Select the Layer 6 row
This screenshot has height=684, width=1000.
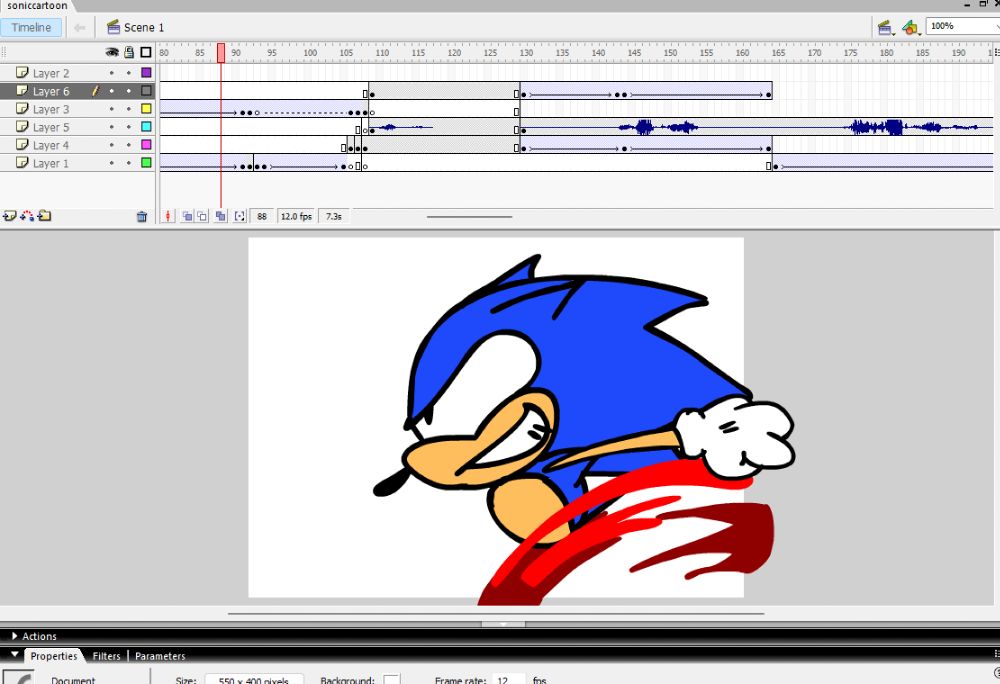78,91
